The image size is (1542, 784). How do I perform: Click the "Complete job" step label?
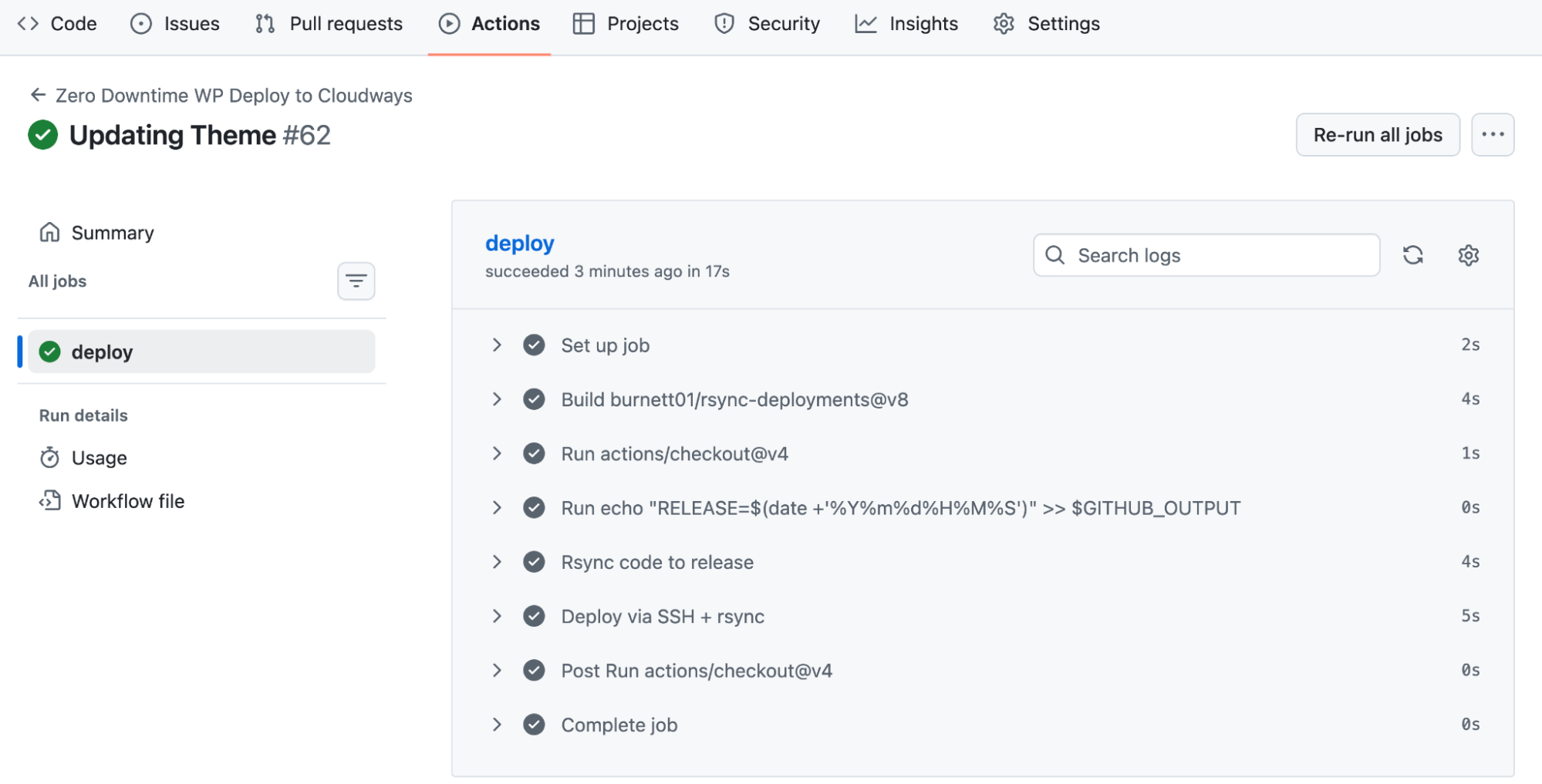pos(619,725)
